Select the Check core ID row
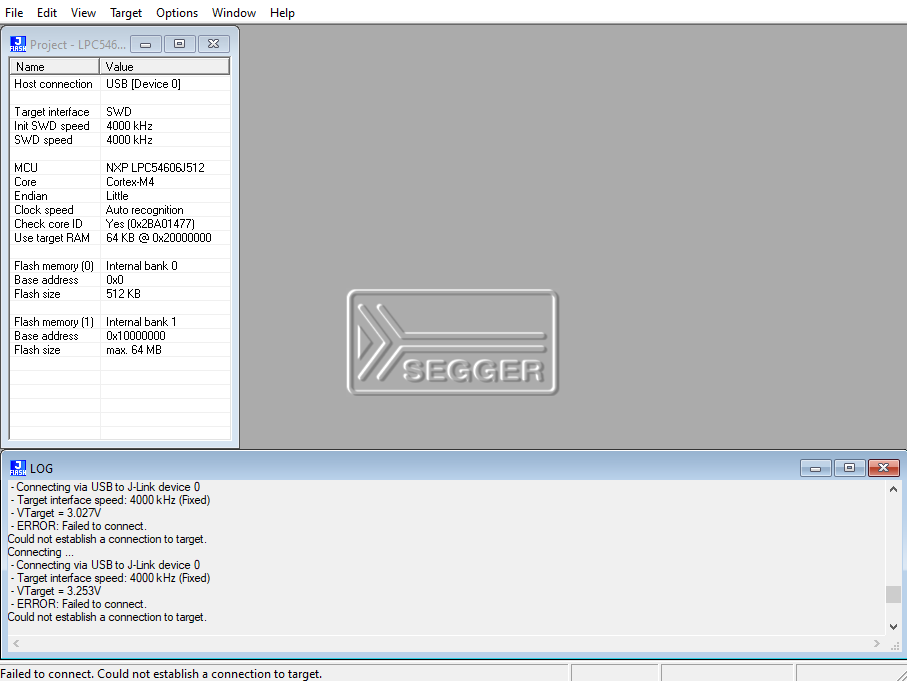 point(120,223)
